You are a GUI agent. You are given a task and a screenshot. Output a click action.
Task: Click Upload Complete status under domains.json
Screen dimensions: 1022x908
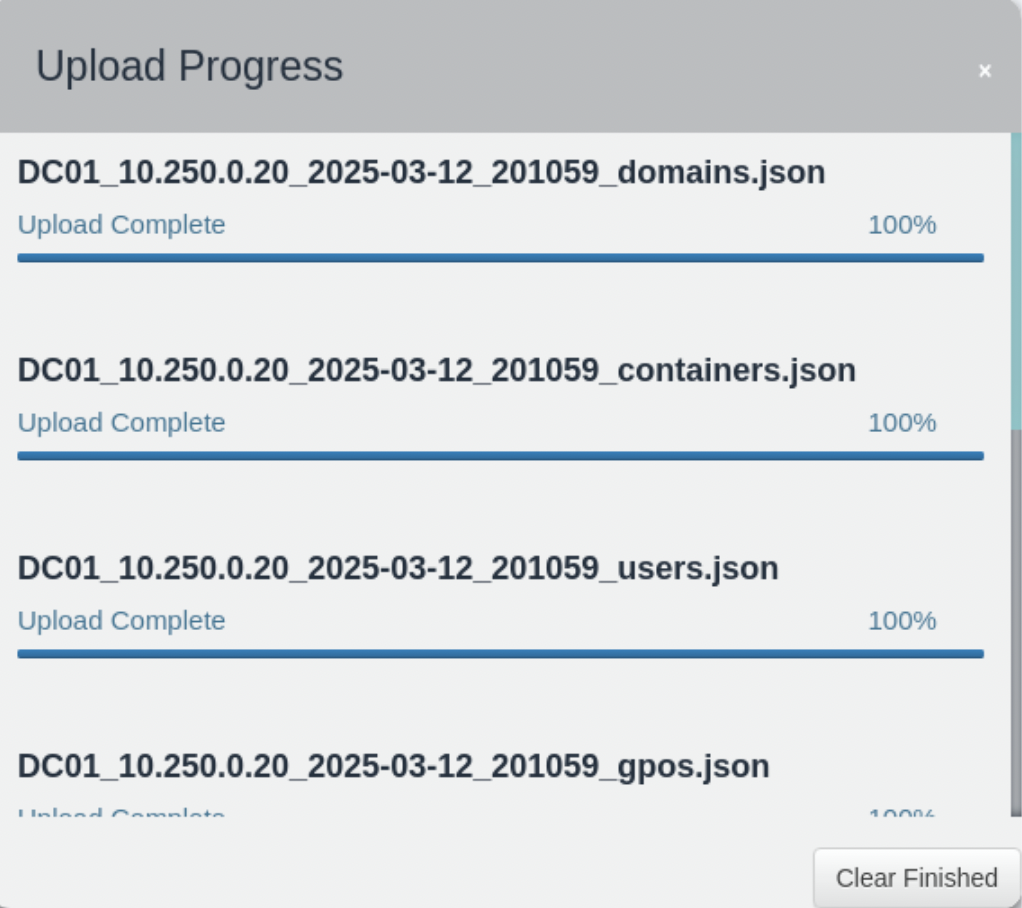[x=121, y=225]
